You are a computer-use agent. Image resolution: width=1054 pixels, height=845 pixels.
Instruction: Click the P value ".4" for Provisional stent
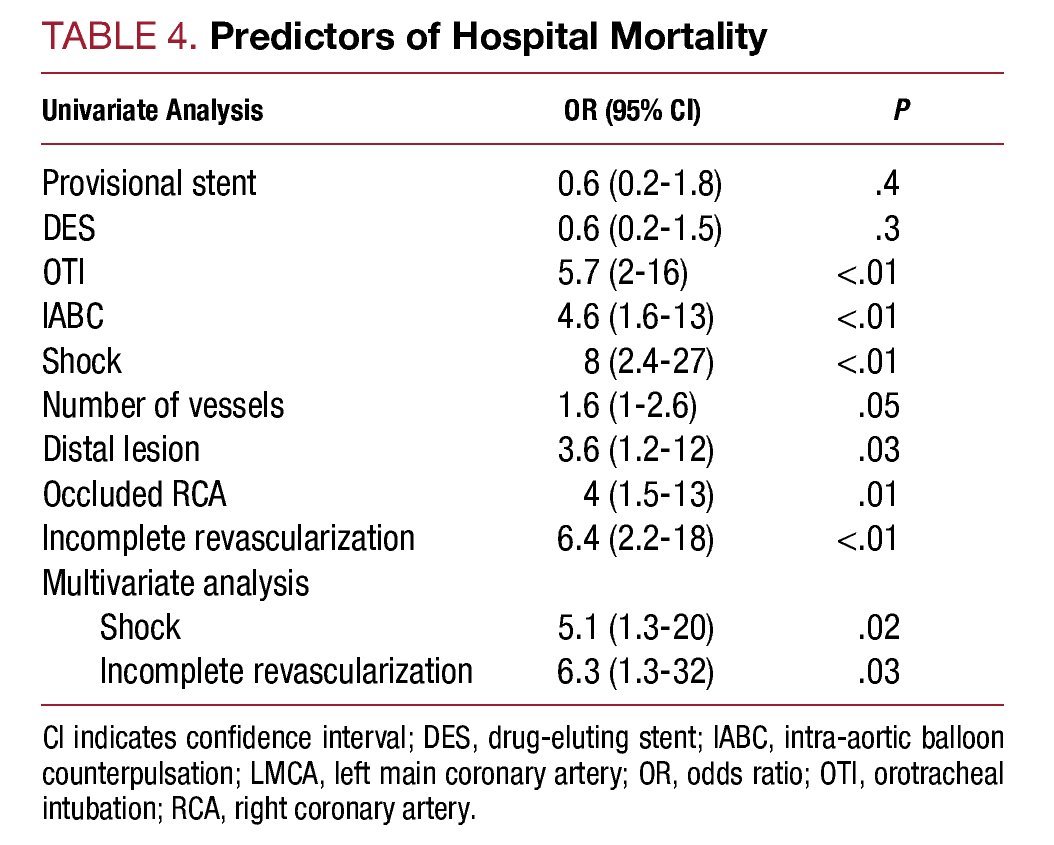[885, 183]
